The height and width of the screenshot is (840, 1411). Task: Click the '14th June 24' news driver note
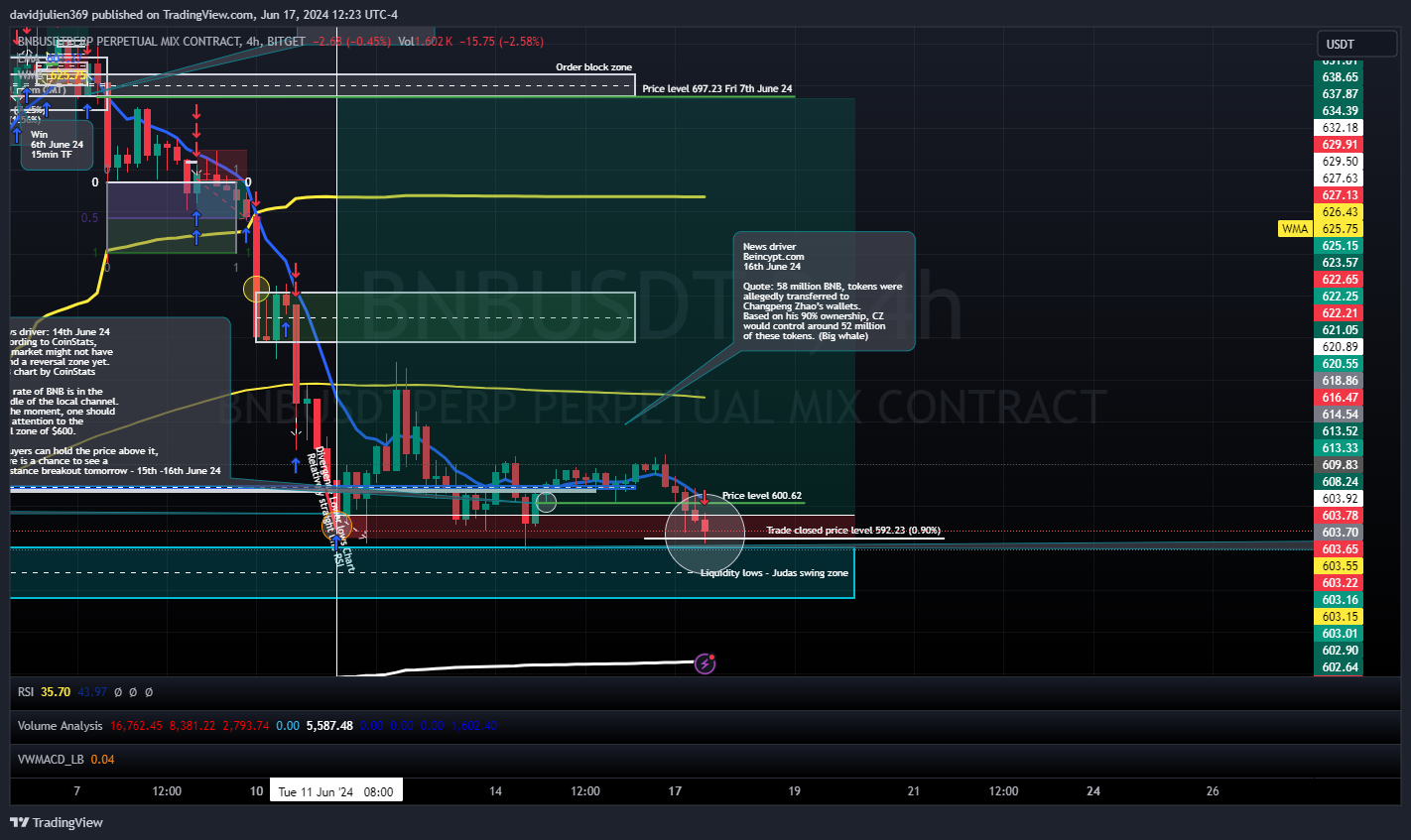click(x=119, y=402)
